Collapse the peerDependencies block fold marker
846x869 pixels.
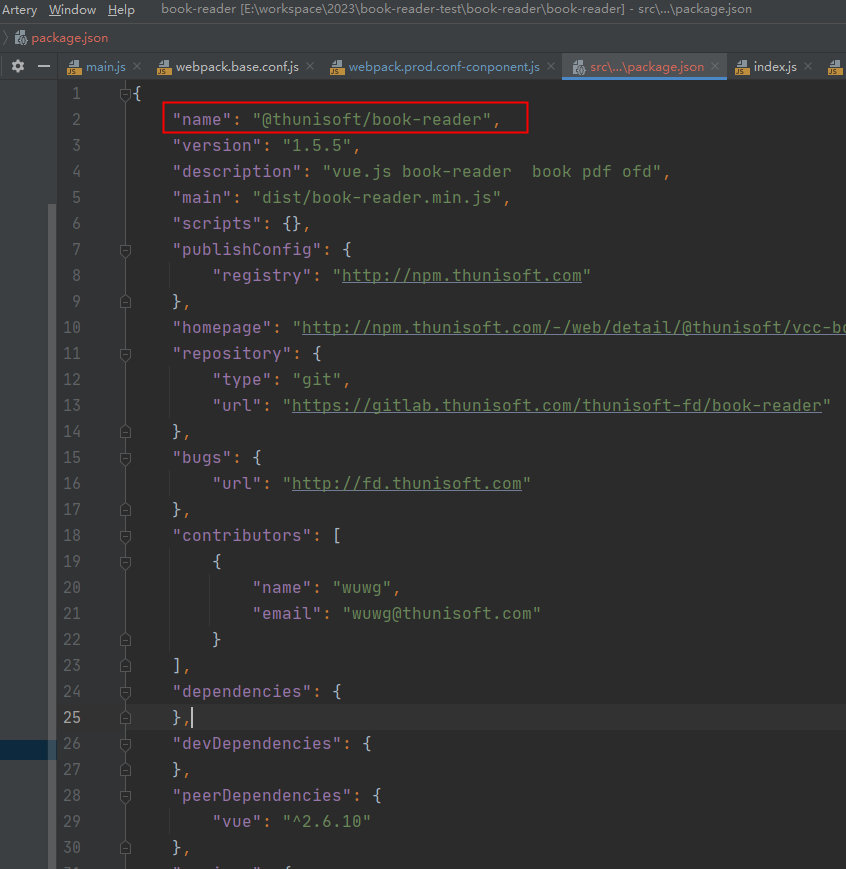125,796
